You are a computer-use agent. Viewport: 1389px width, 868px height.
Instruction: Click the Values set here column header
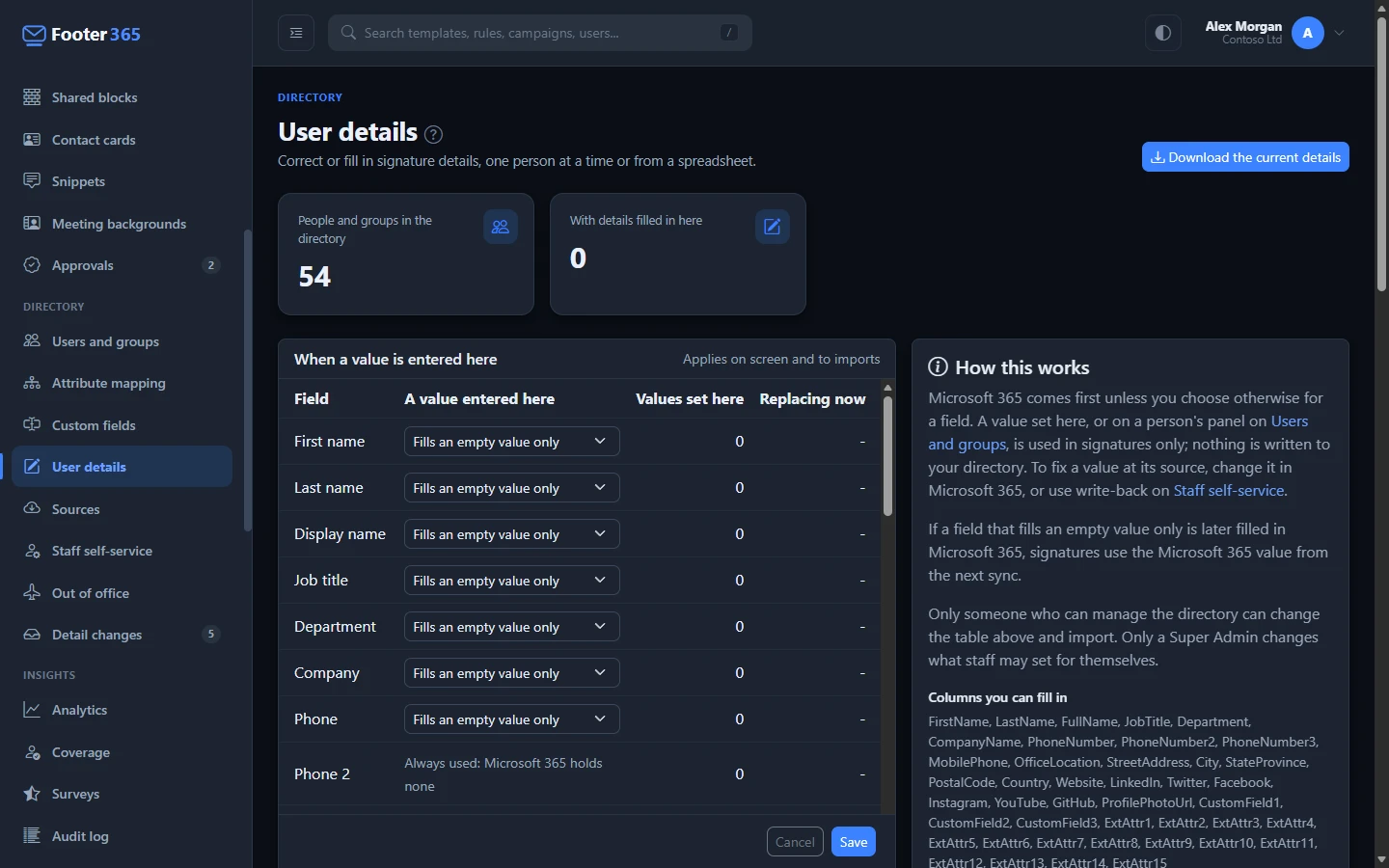click(x=690, y=398)
